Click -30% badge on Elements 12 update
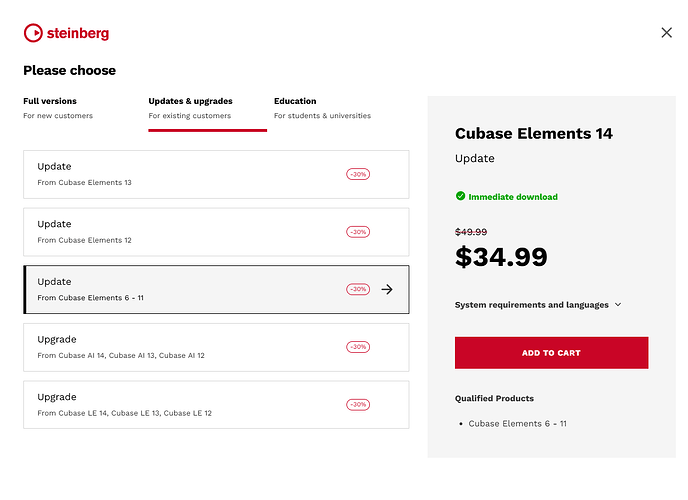Viewport: 688px width, 500px height. point(358,232)
